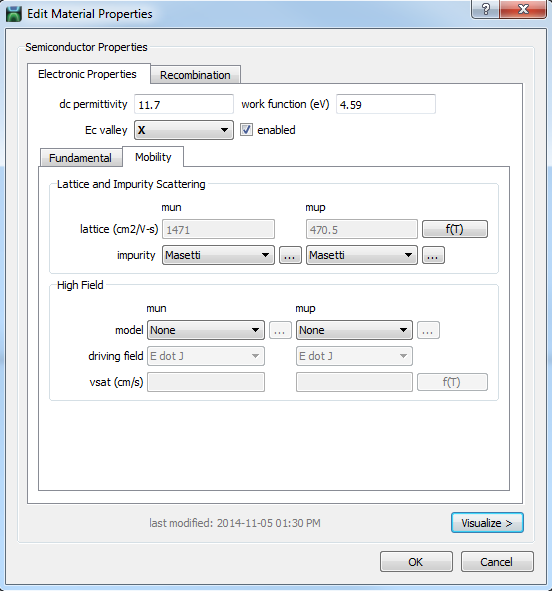
Task: Click the 'Semiconductor Properties' heading
Action: point(86,47)
